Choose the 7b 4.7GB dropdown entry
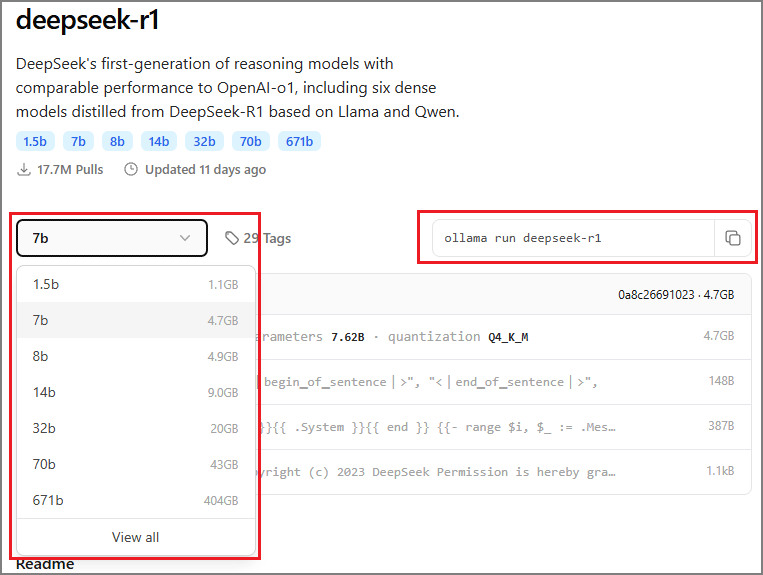This screenshot has width=763, height=575. tap(135, 320)
